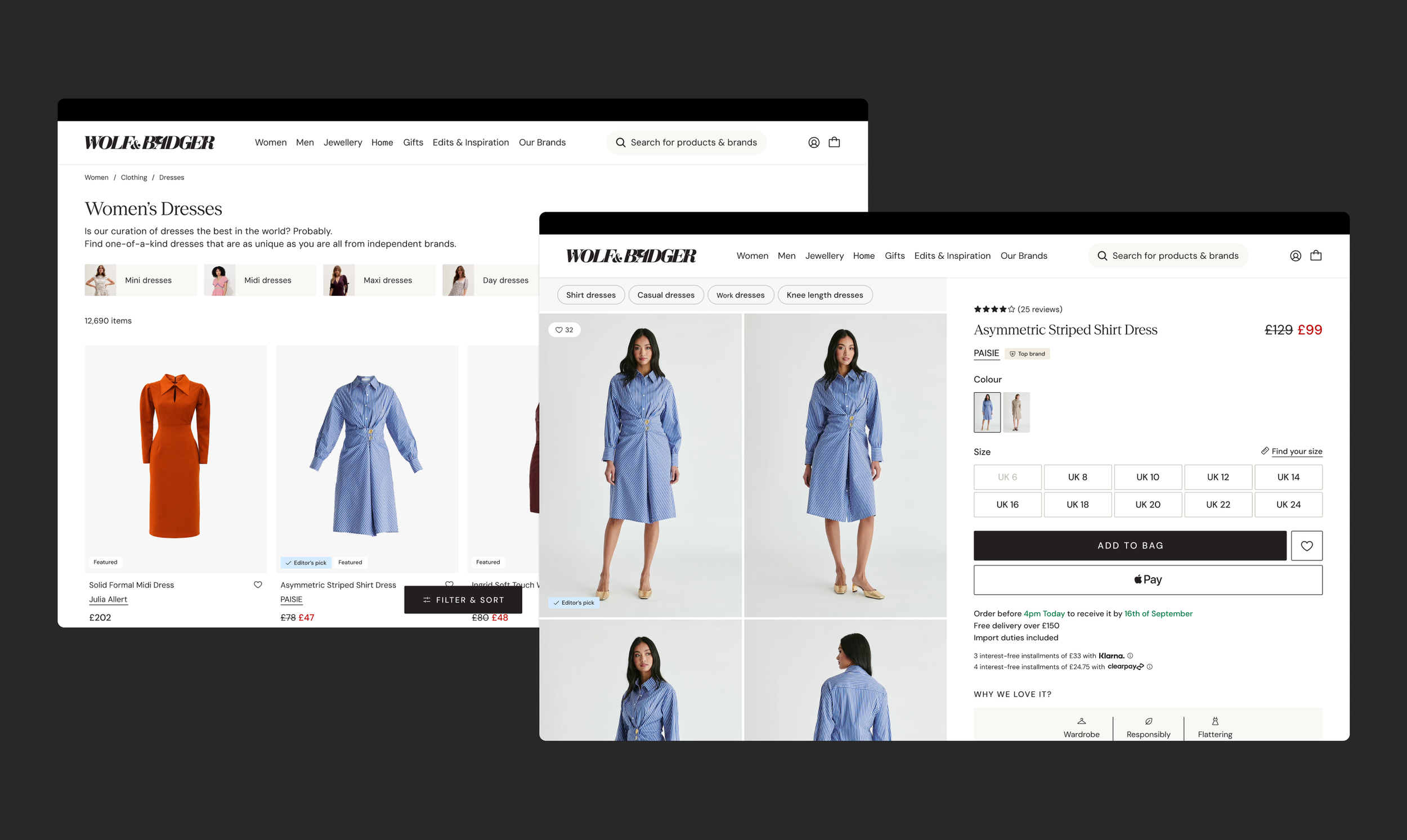Open Filter & Sort panel

pos(463,600)
